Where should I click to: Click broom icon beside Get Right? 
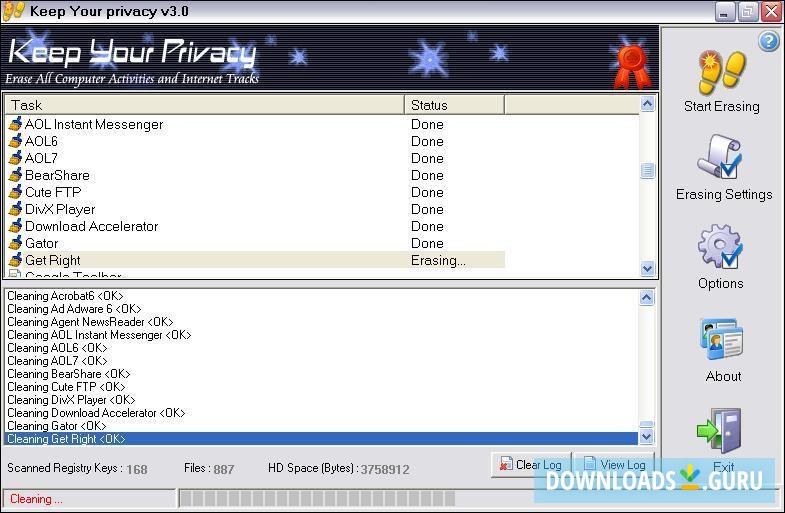(x=16, y=260)
